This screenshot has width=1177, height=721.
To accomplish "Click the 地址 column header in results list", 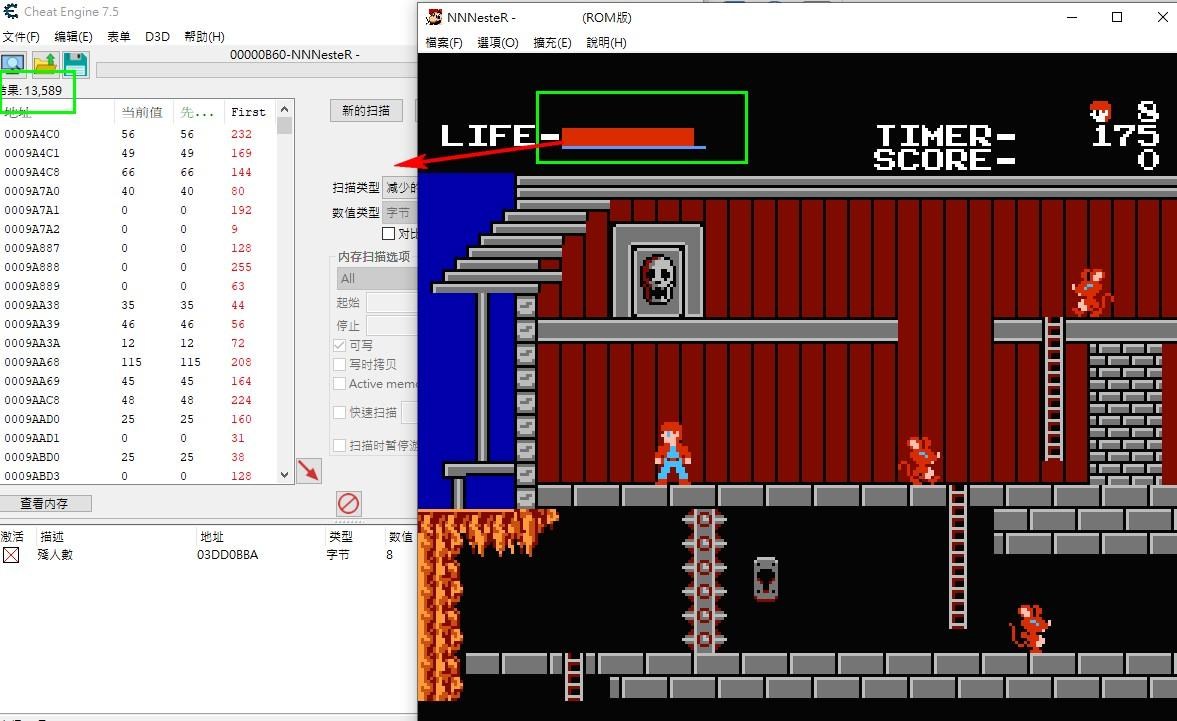I will pos(57,112).
